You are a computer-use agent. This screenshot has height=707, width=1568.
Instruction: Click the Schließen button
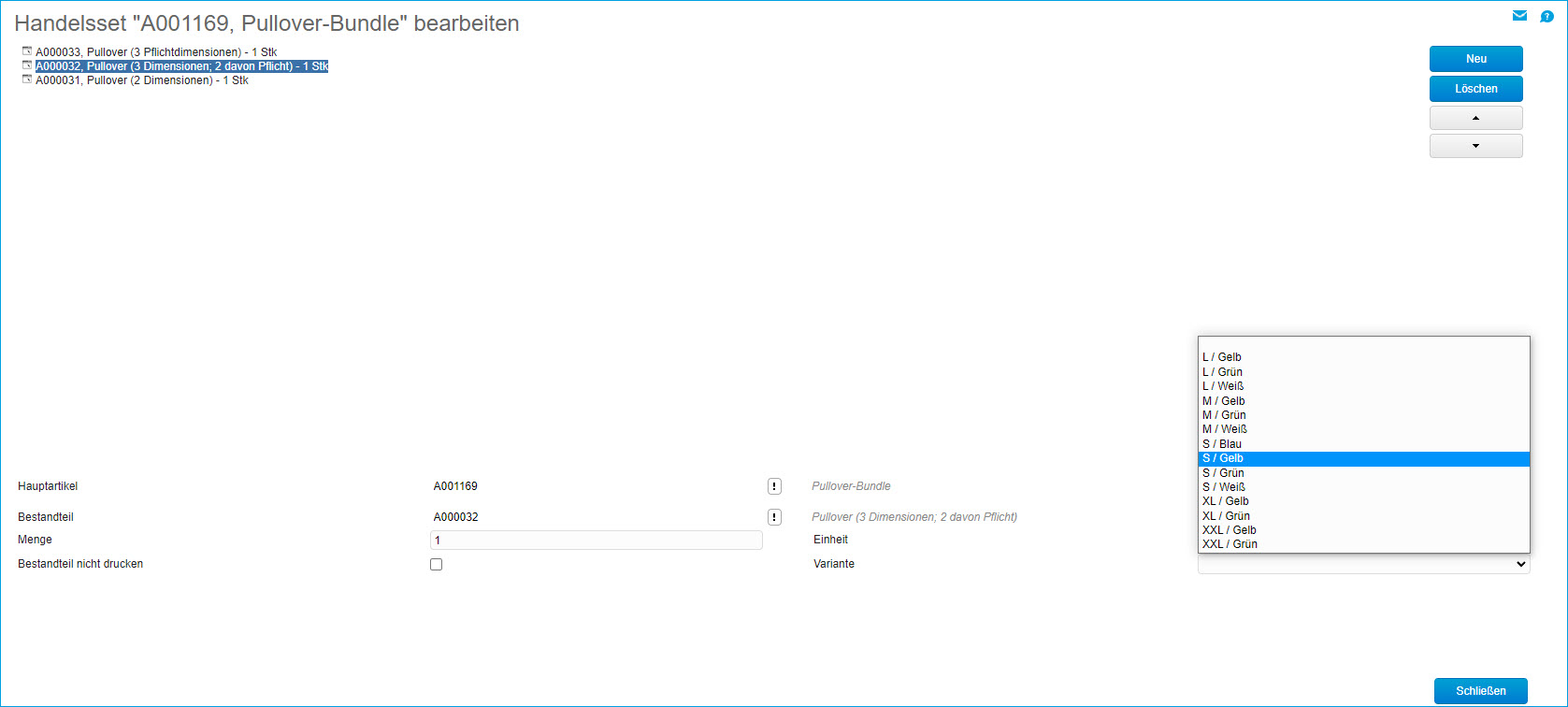[1480, 691]
